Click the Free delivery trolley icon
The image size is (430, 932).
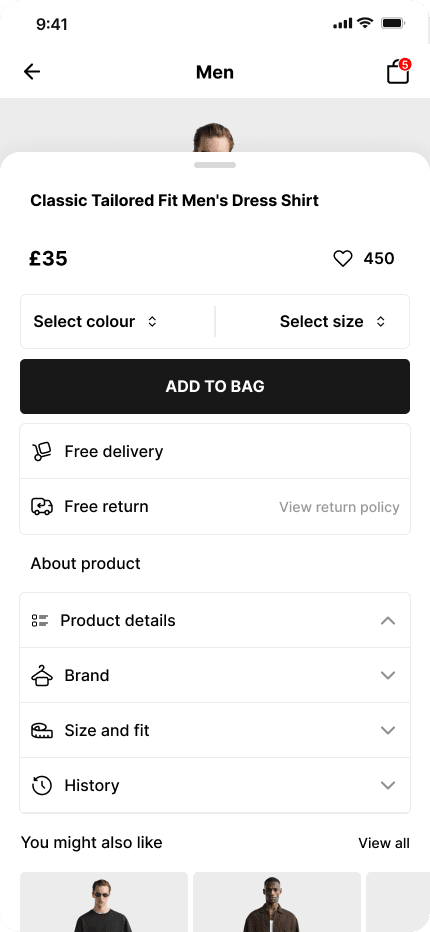point(42,452)
